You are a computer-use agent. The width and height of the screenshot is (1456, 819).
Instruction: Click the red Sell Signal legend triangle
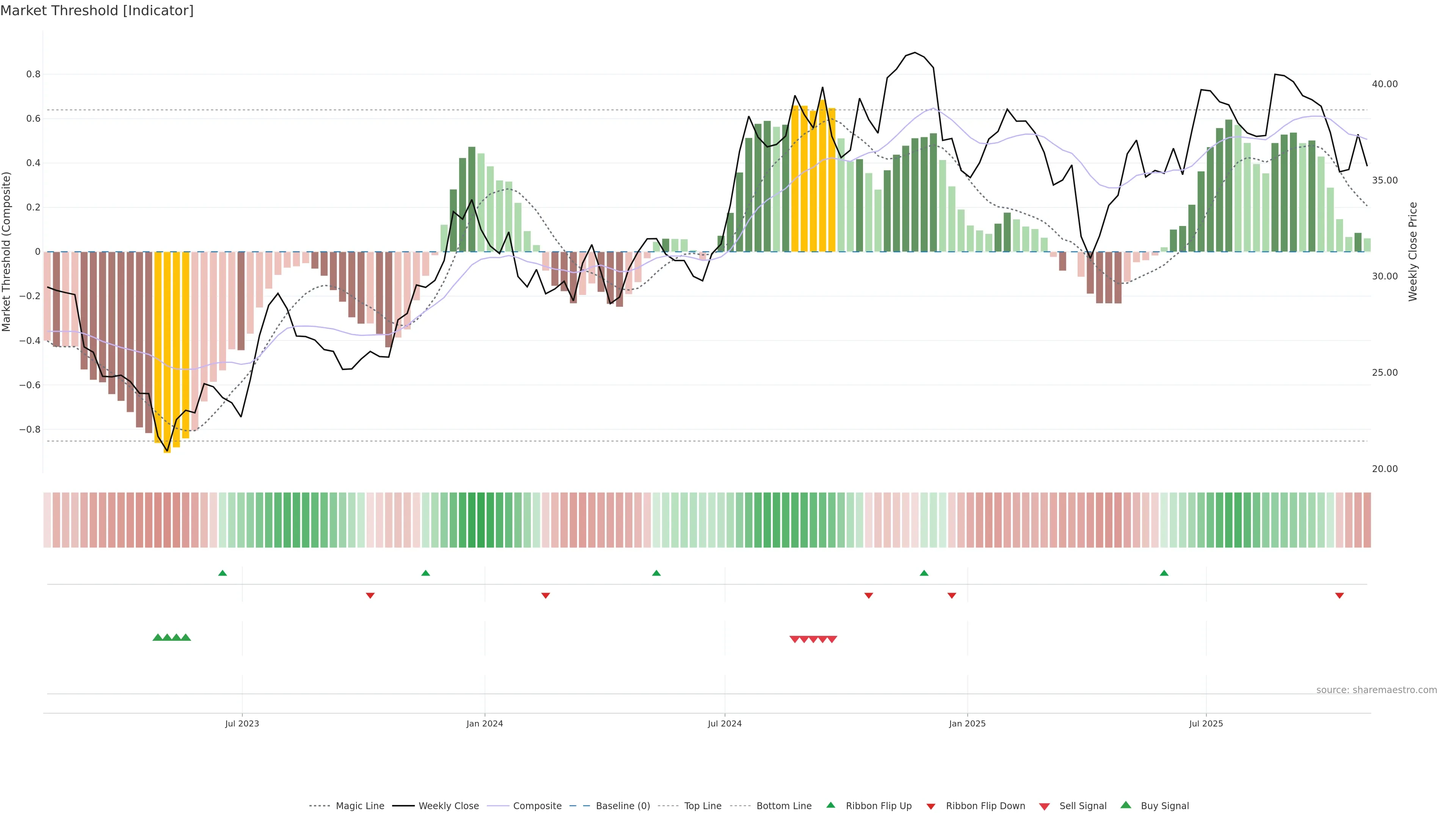tap(1044, 806)
